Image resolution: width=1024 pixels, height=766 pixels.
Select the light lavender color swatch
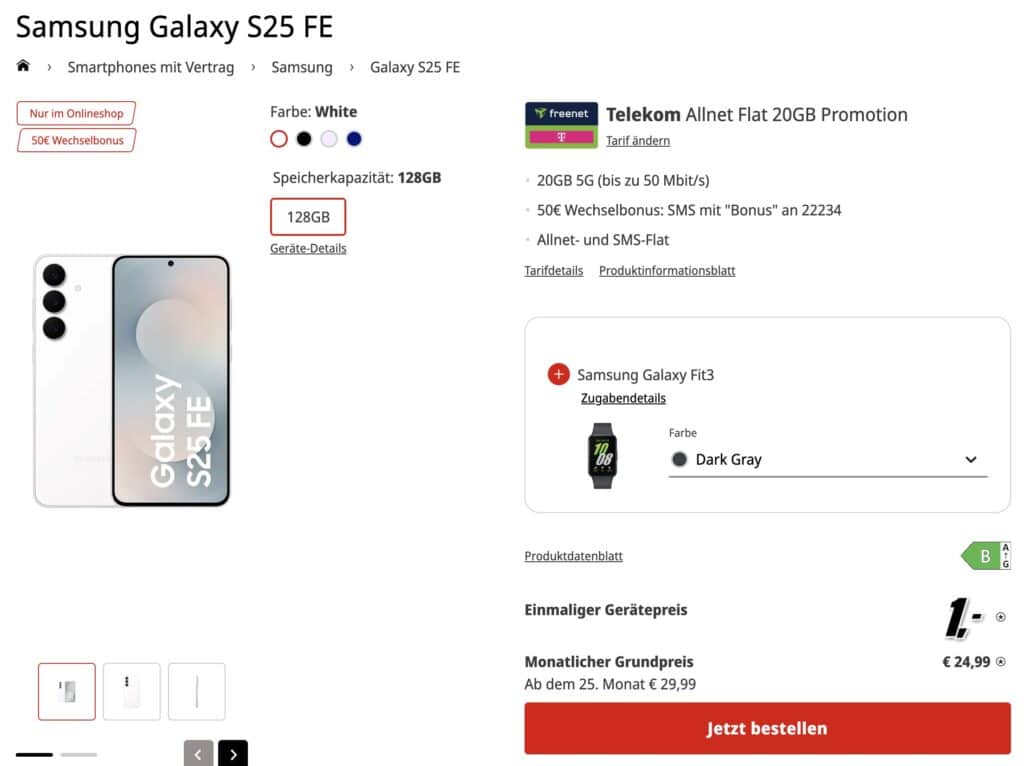pos(329,139)
